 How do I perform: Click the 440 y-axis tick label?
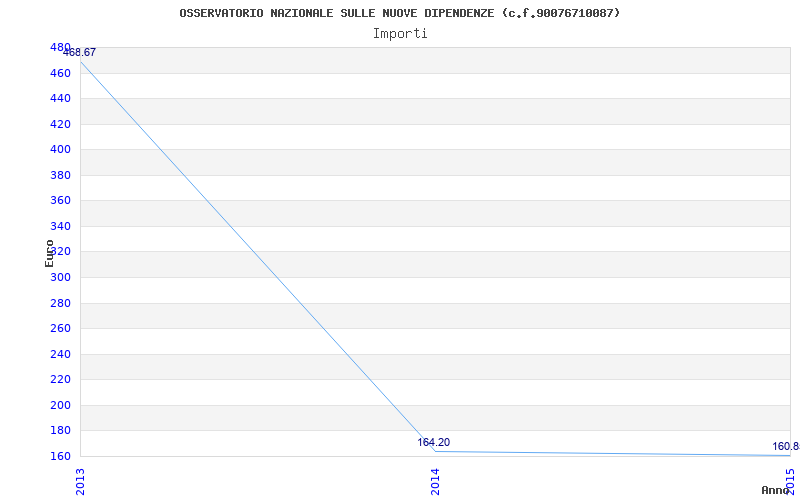click(x=60, y=98)
